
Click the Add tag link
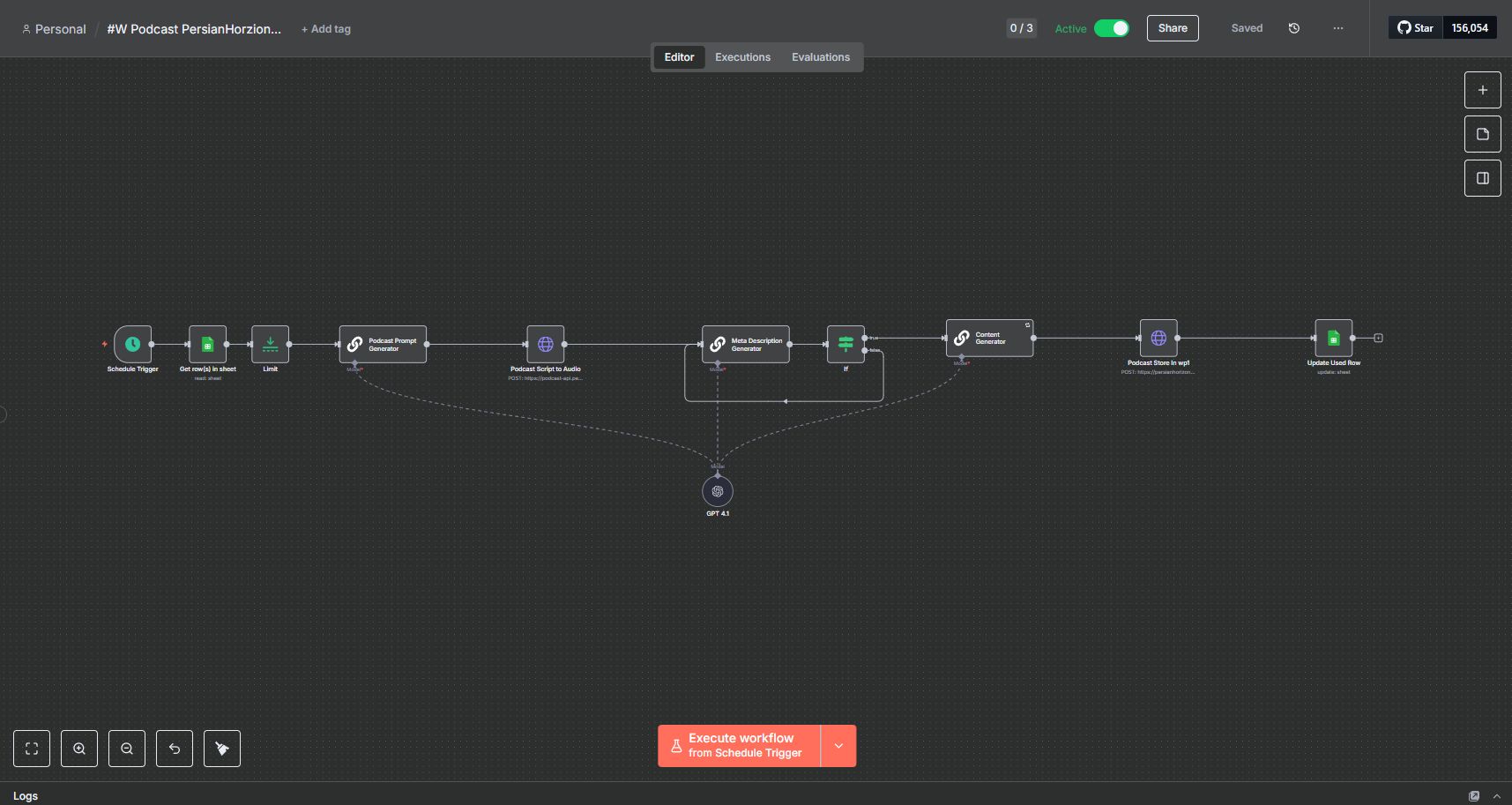pyautogui.click(x=326, y=29)
